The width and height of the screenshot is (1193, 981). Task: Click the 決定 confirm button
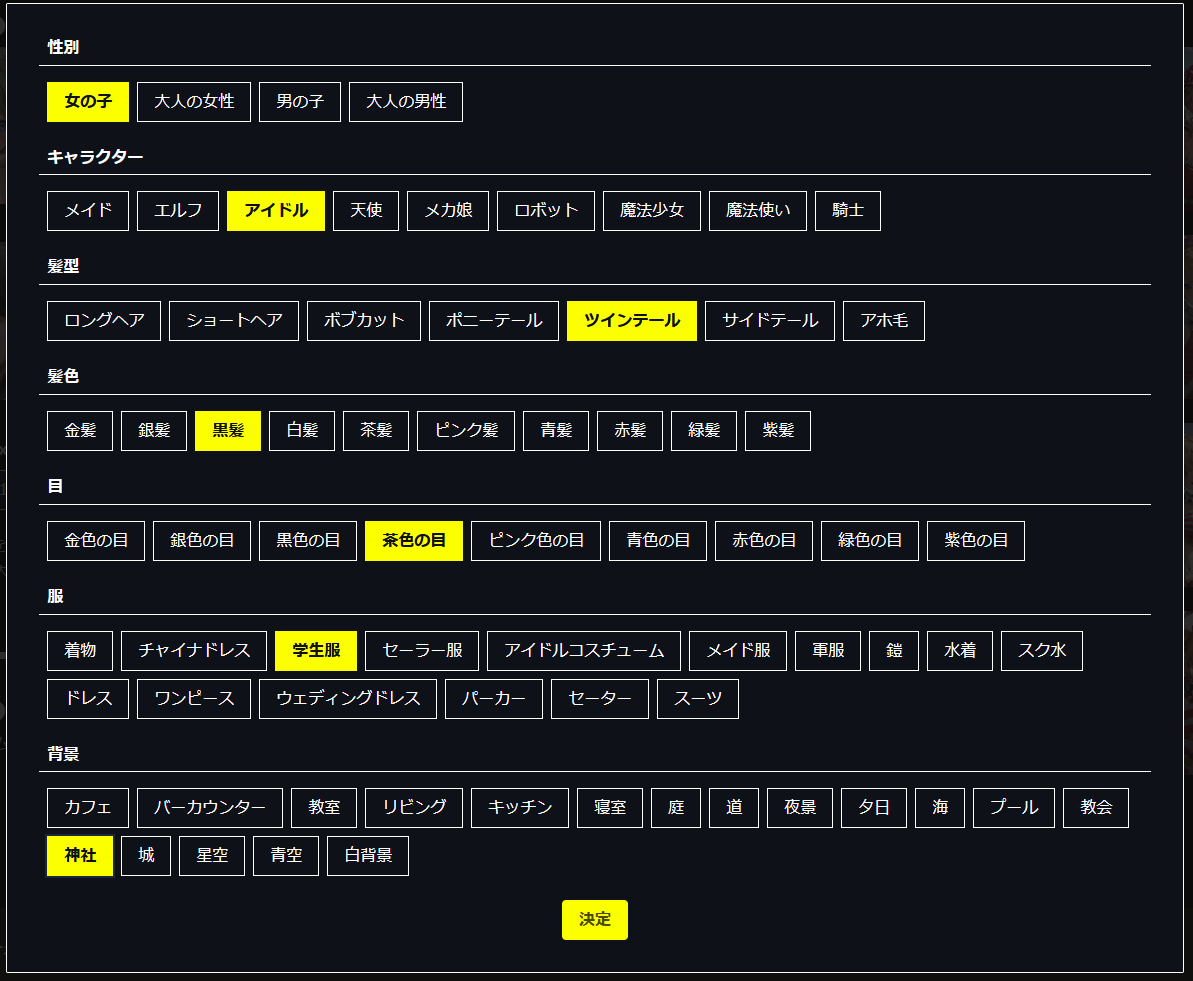[594, 920]
